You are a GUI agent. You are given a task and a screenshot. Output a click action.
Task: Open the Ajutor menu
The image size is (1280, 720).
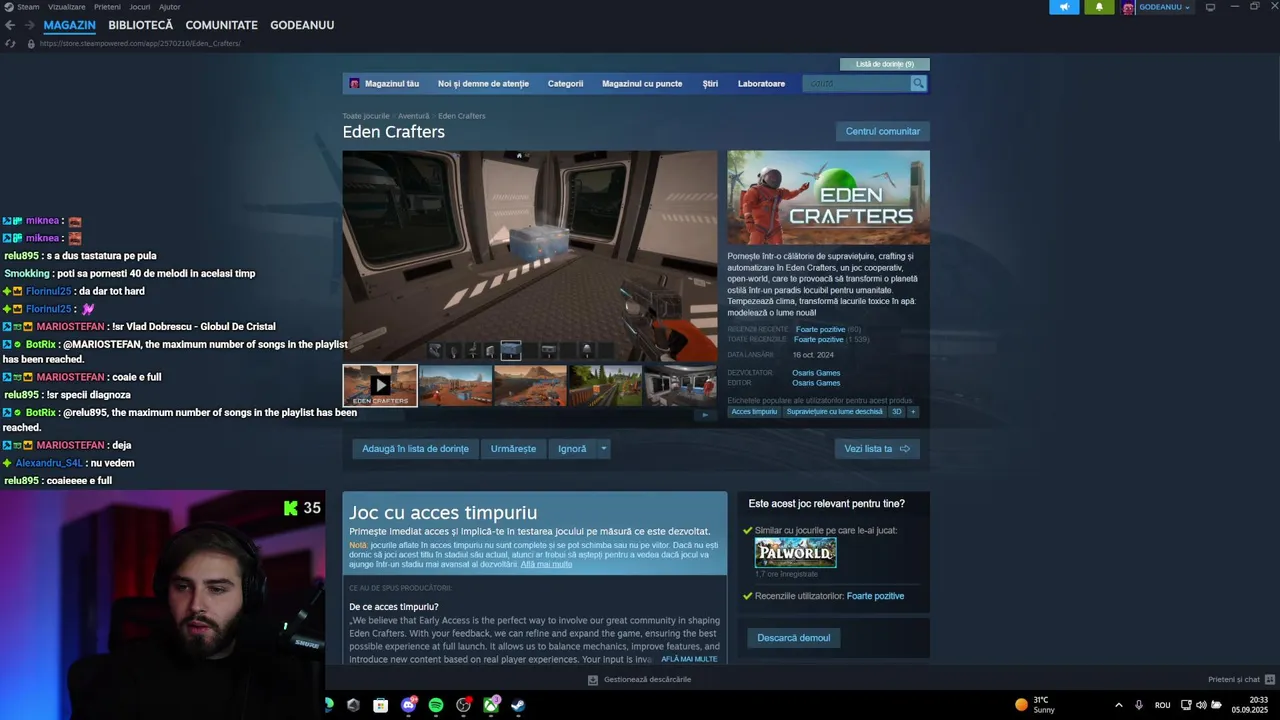[170, 7]
